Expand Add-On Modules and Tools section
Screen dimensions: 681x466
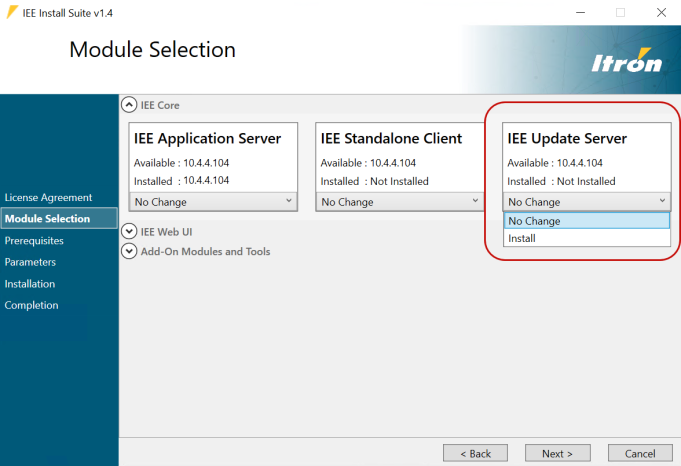[x=129, y=251]
